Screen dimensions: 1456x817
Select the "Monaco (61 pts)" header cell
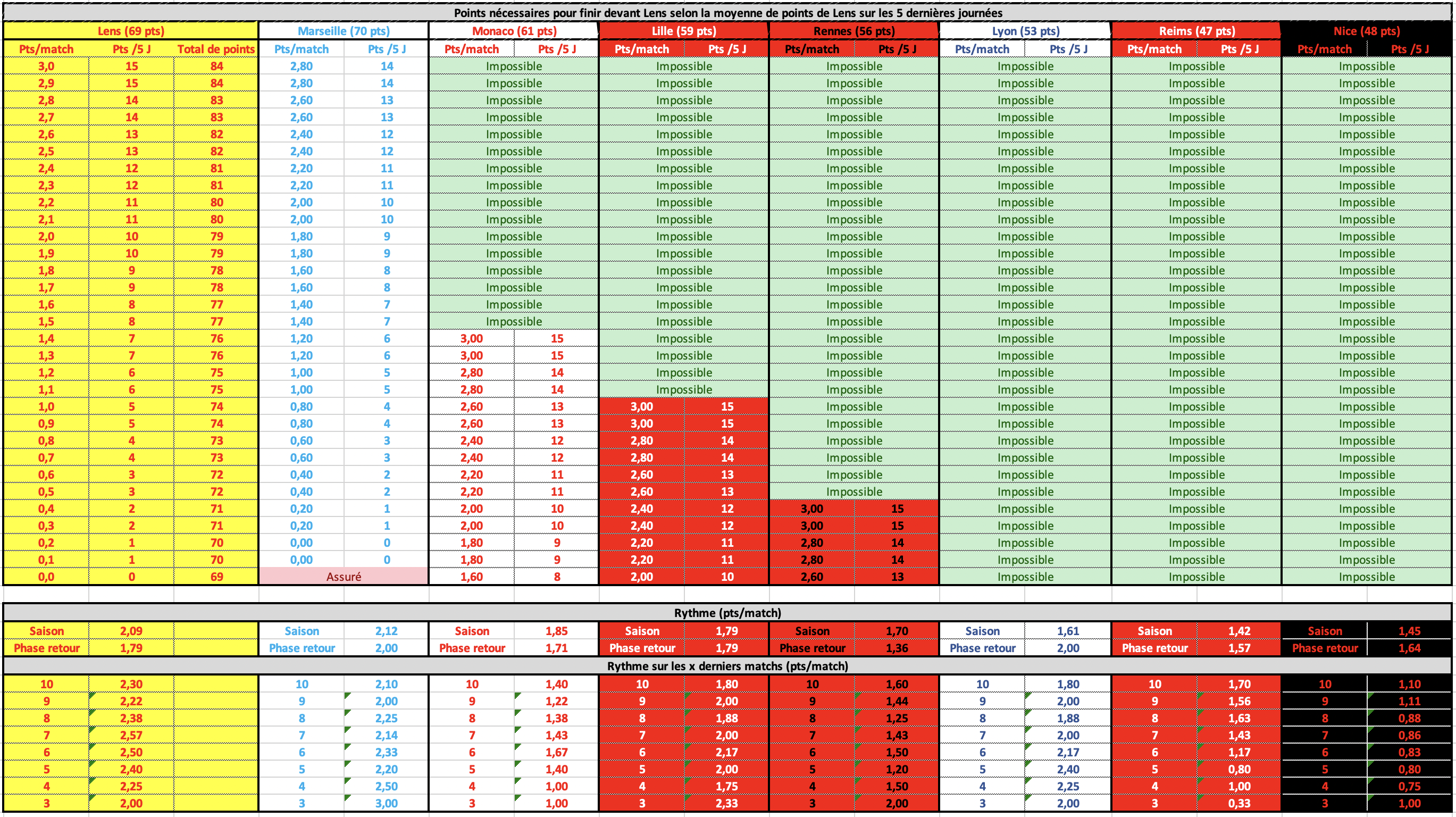tap(514, 31)
